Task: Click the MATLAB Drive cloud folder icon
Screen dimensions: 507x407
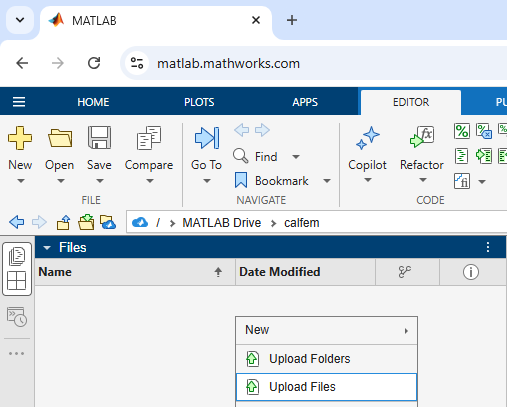Action: click(x=108, y=222)
